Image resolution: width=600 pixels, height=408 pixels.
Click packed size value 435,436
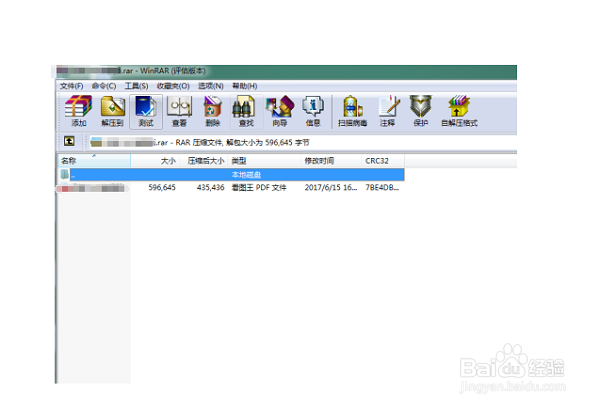tap(210, 188)
